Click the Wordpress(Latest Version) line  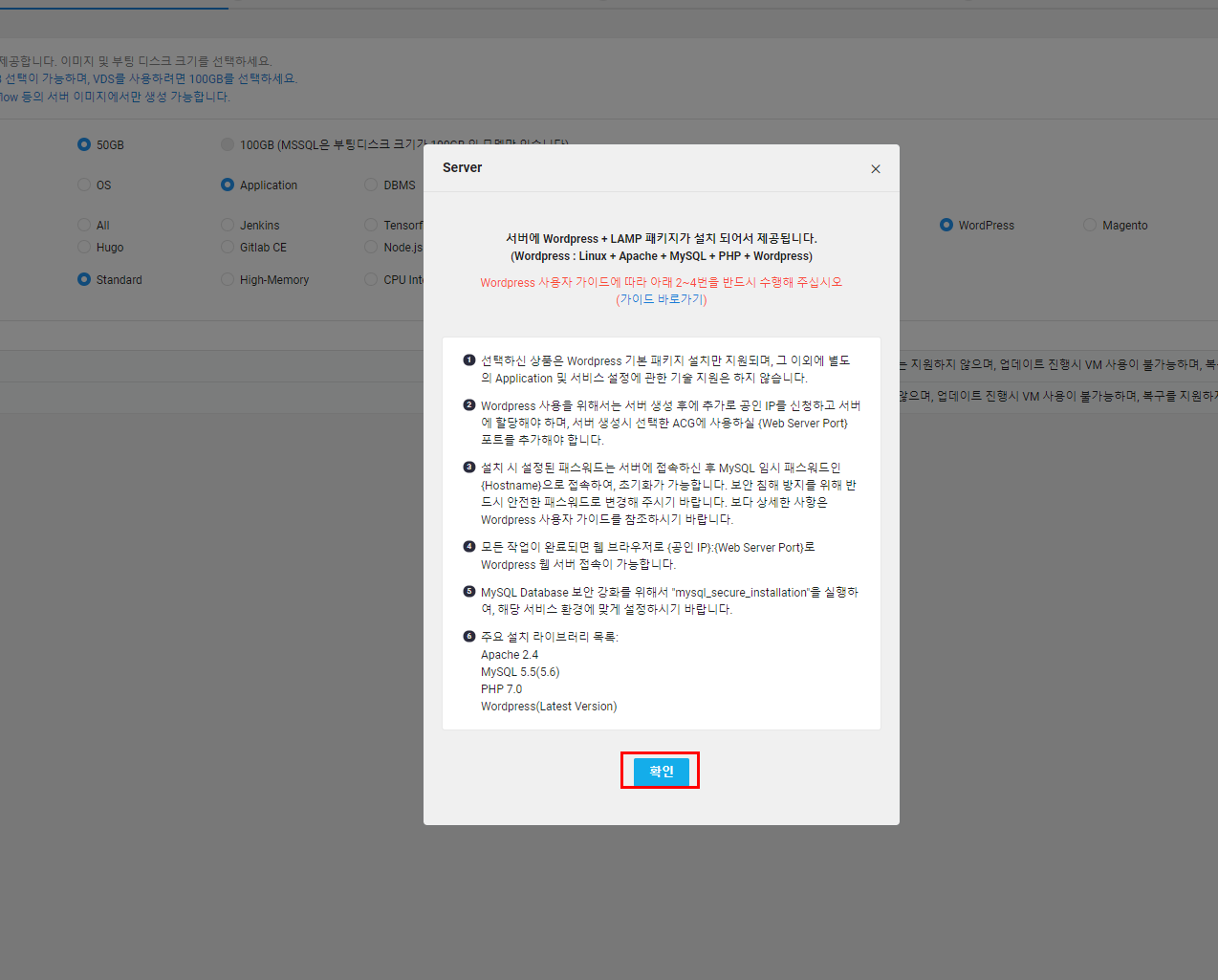point(549,707)
